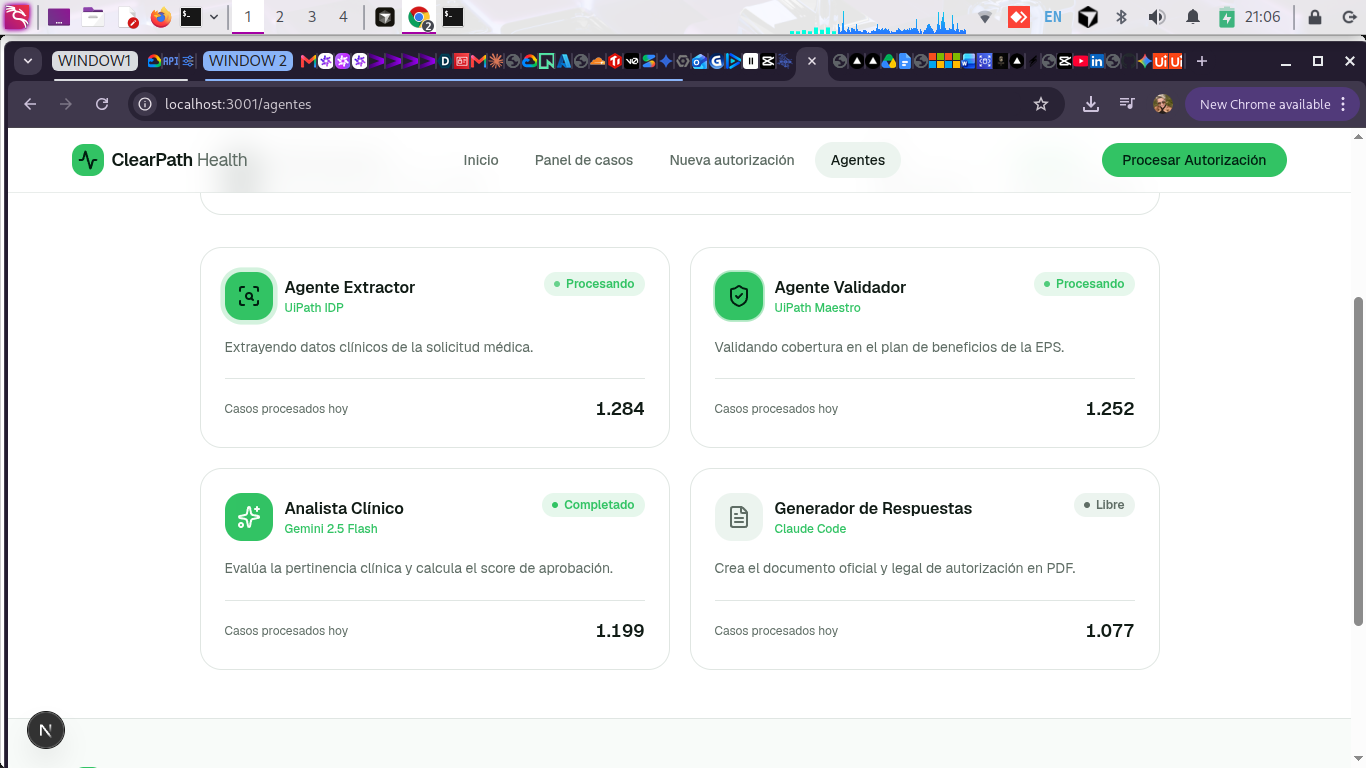Switch to the LinkedIn browser tab
The width and height of the screenshot is (1366, 768).
coord(1097,61)
